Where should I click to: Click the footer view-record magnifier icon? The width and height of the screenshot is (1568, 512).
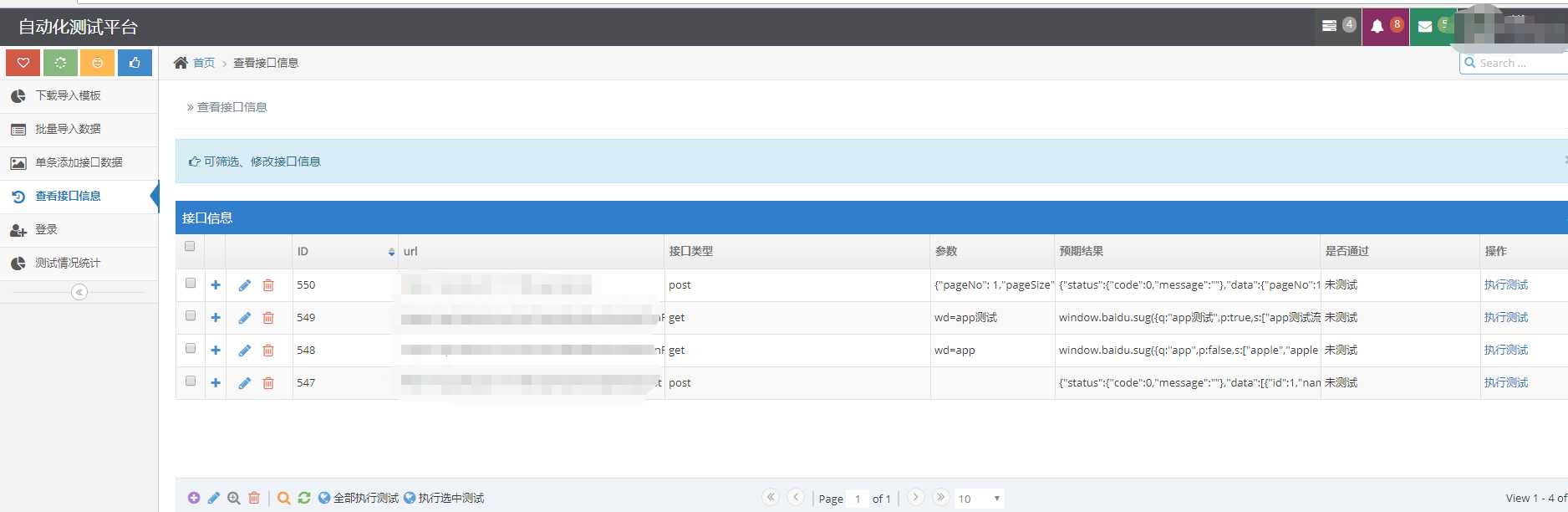(x=234, y=498)
